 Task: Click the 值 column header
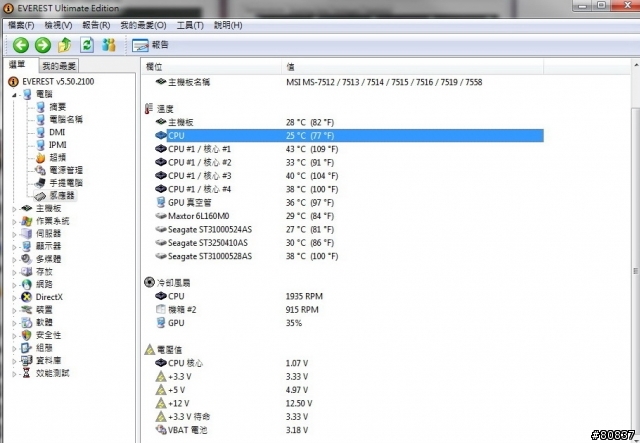(x=412, y=67)
